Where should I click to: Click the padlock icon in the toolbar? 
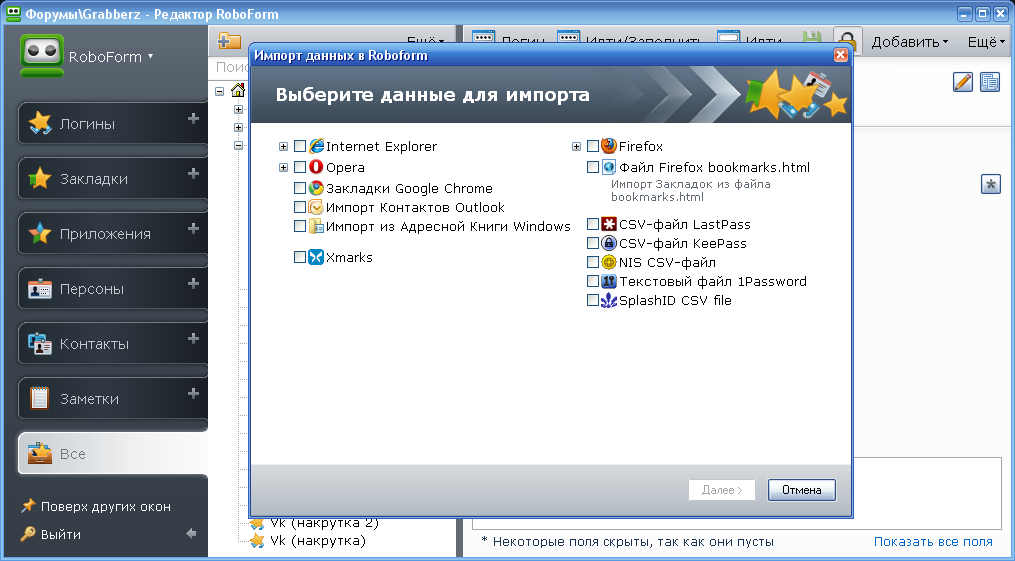click(847, 40)
